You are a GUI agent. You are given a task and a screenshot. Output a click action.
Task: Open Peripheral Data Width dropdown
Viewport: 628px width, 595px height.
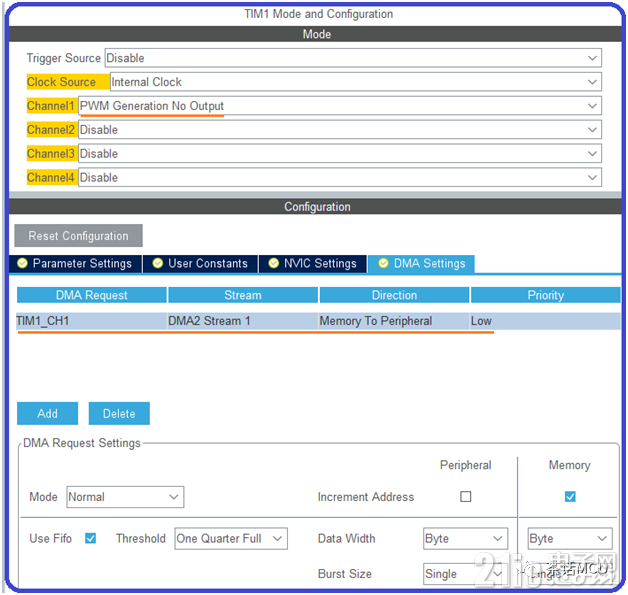point(465,539)
